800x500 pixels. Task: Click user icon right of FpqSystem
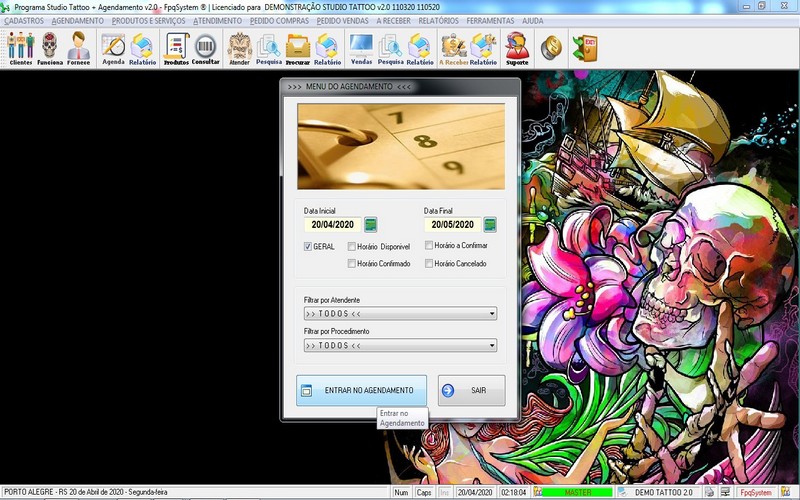pos(785,492)
